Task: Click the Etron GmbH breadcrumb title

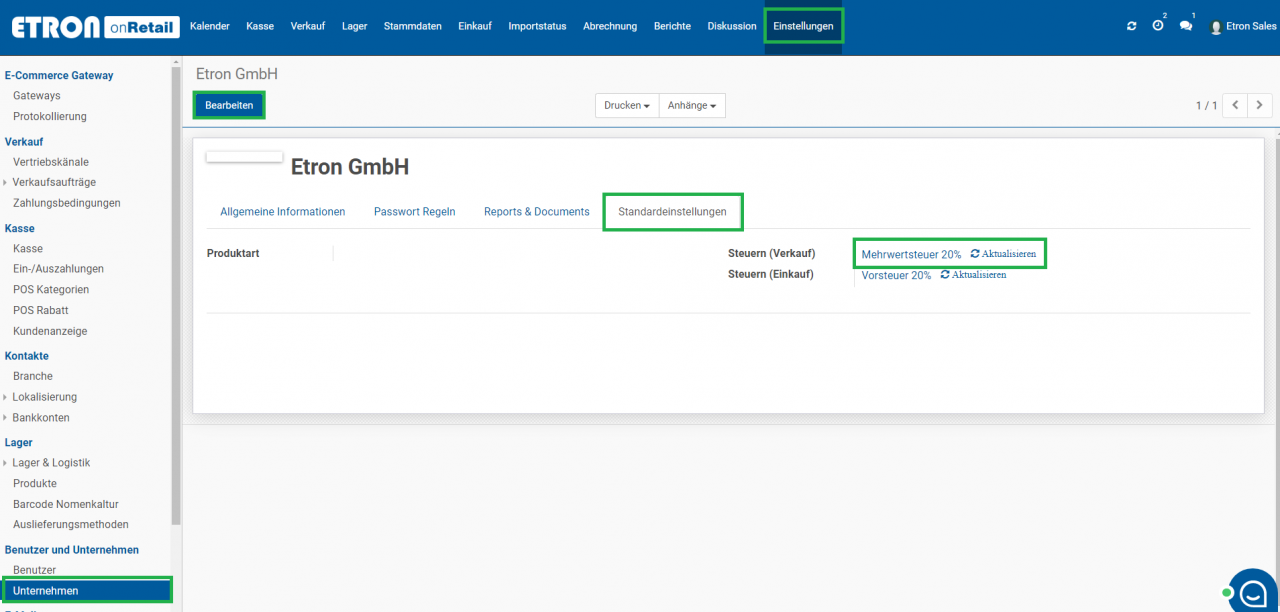Action: pos(237,74)
